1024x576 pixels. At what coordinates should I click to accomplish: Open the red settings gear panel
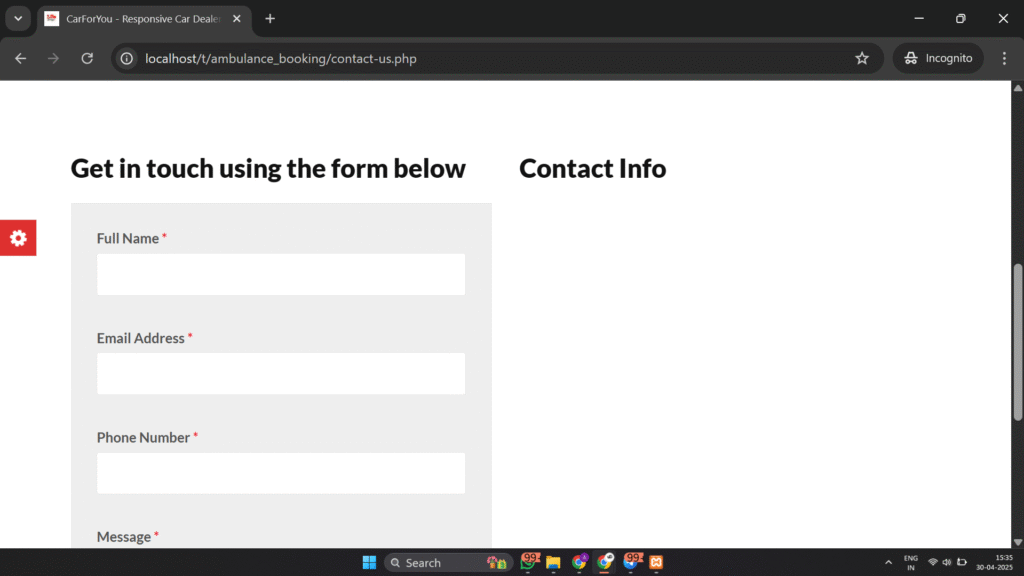pos(18,238)
